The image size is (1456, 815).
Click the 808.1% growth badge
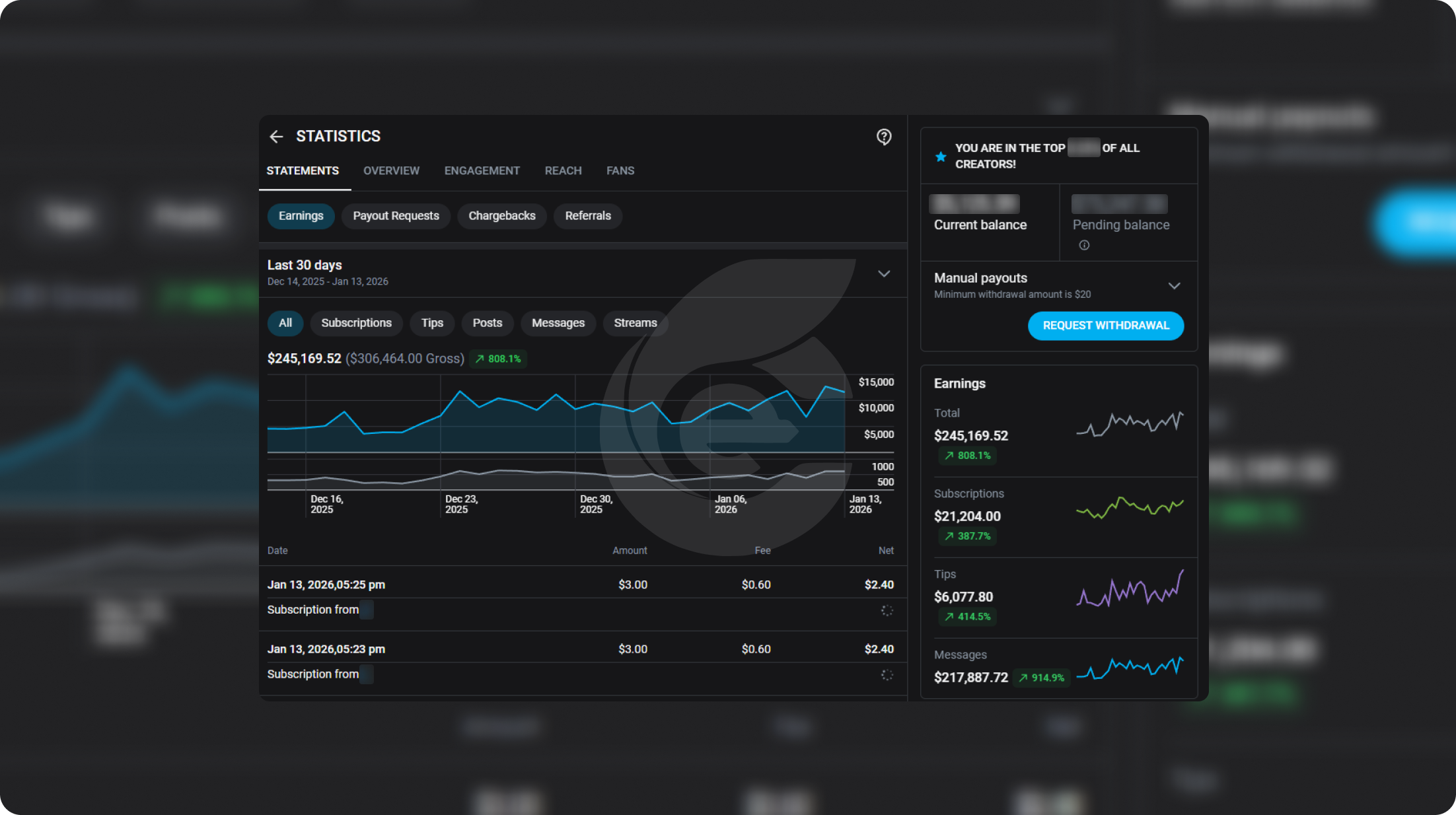(x=498, y=359)
